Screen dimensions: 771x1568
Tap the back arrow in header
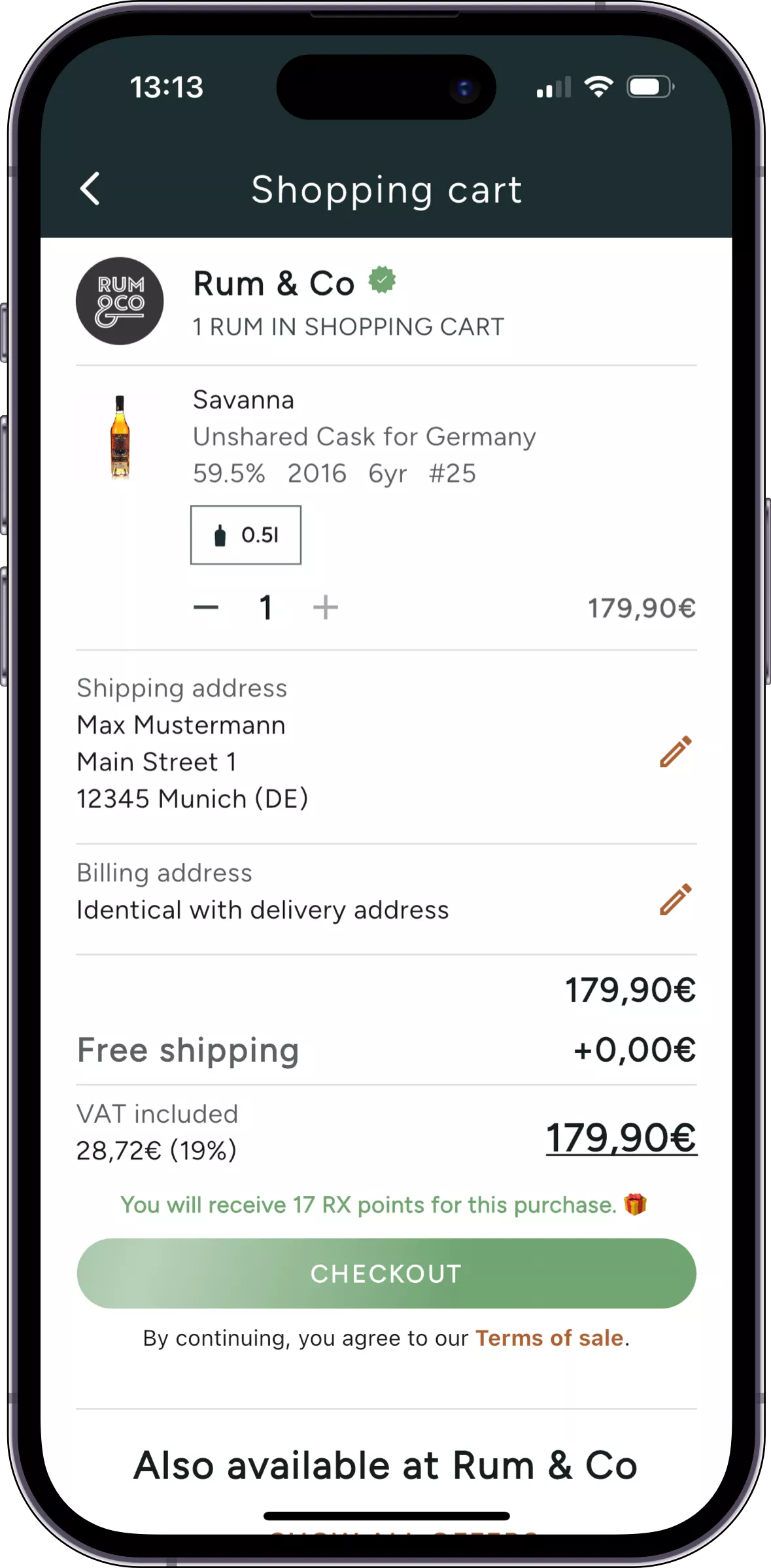90,189
